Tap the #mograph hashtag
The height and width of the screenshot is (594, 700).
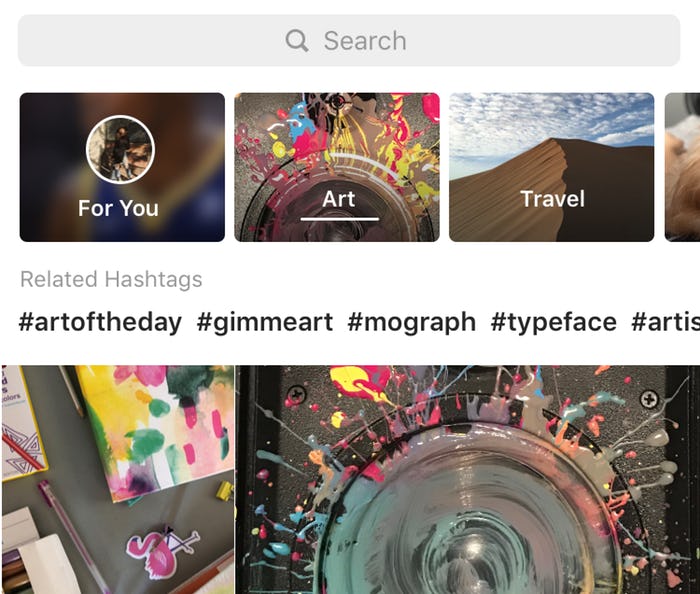point(412,322)
